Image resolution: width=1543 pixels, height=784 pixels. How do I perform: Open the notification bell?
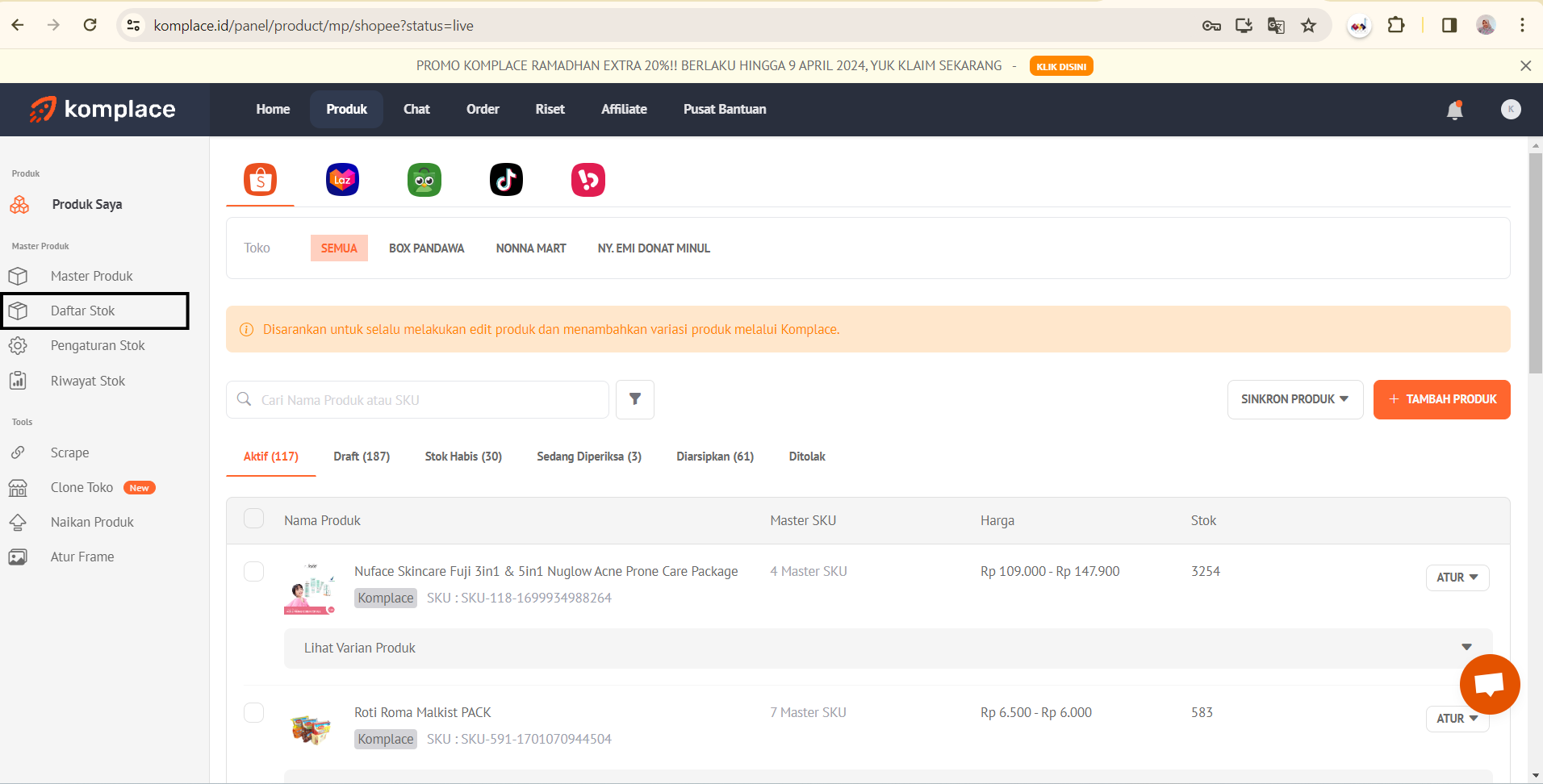tap(1454, 110)
